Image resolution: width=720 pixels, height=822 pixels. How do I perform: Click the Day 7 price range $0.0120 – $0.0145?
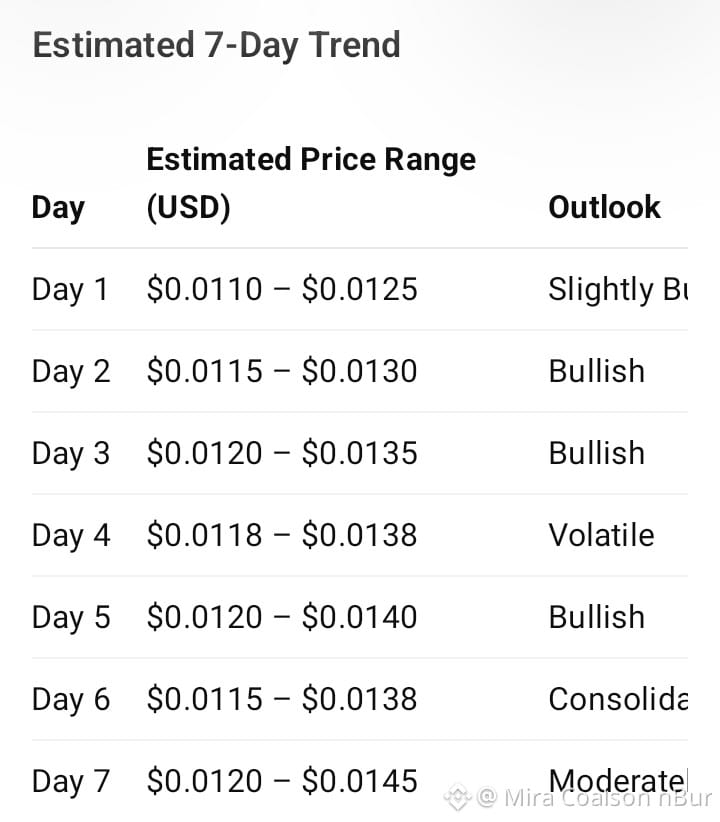(282, 781)
